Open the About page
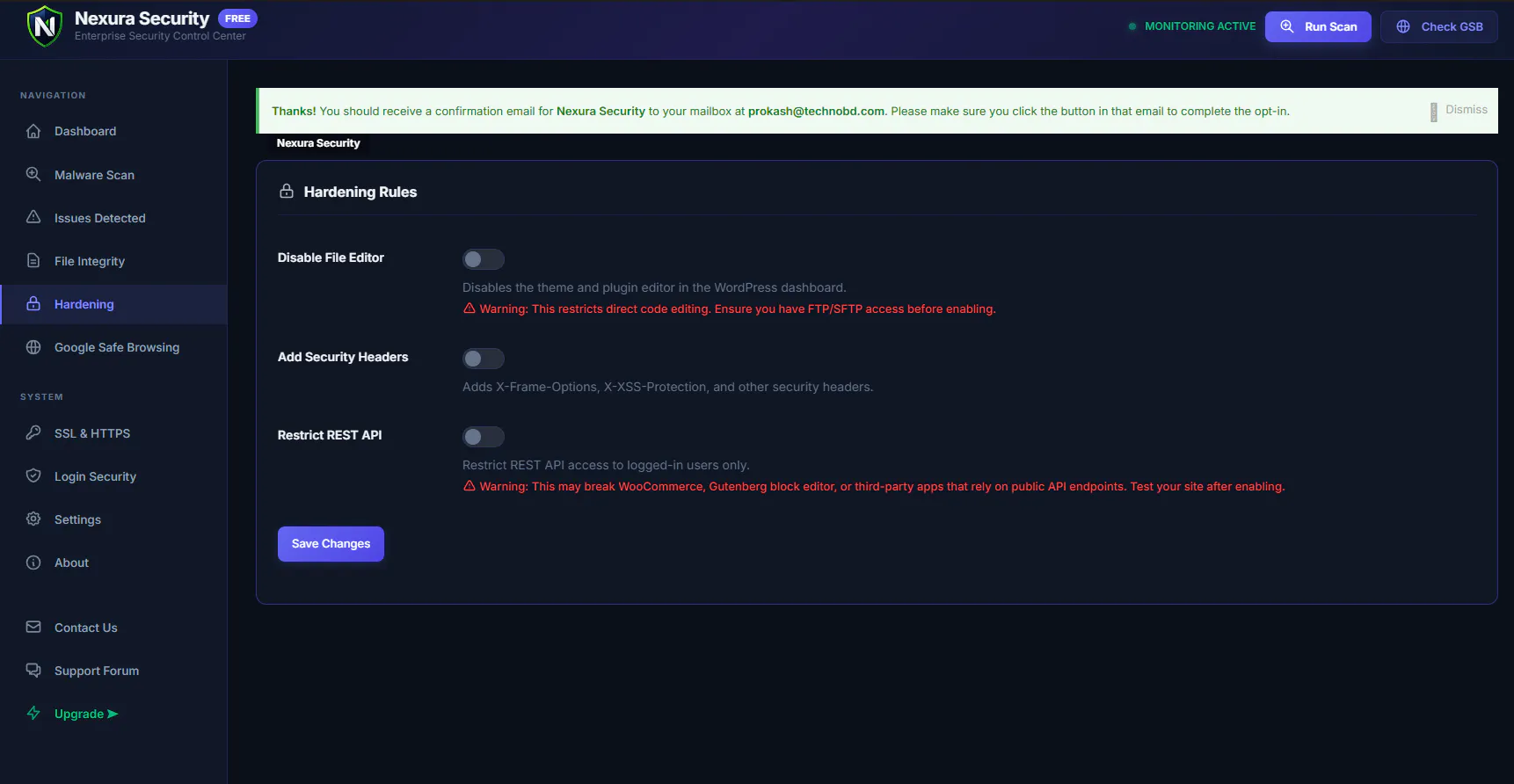Image resolution: width=1514 pixels, height=784 pixels. tap(113, 563)
